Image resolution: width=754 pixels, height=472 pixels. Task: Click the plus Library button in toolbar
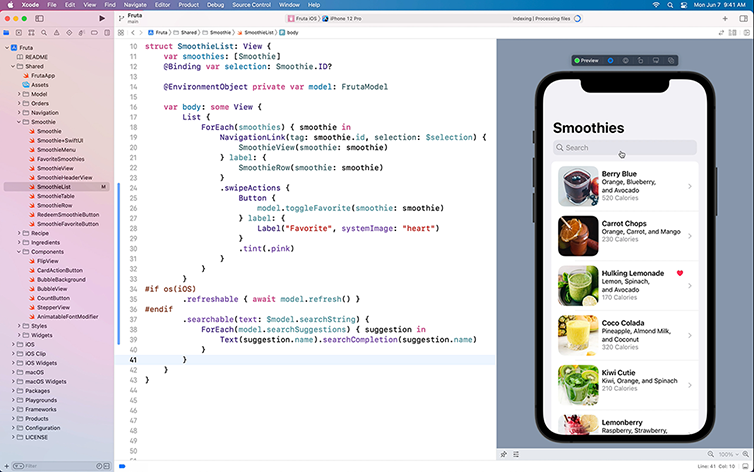click(x=725, y=18)
